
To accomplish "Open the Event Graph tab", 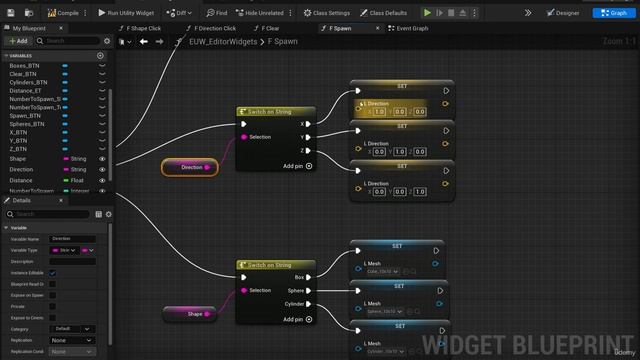I will pyautogui.click(x=408, y=28).
